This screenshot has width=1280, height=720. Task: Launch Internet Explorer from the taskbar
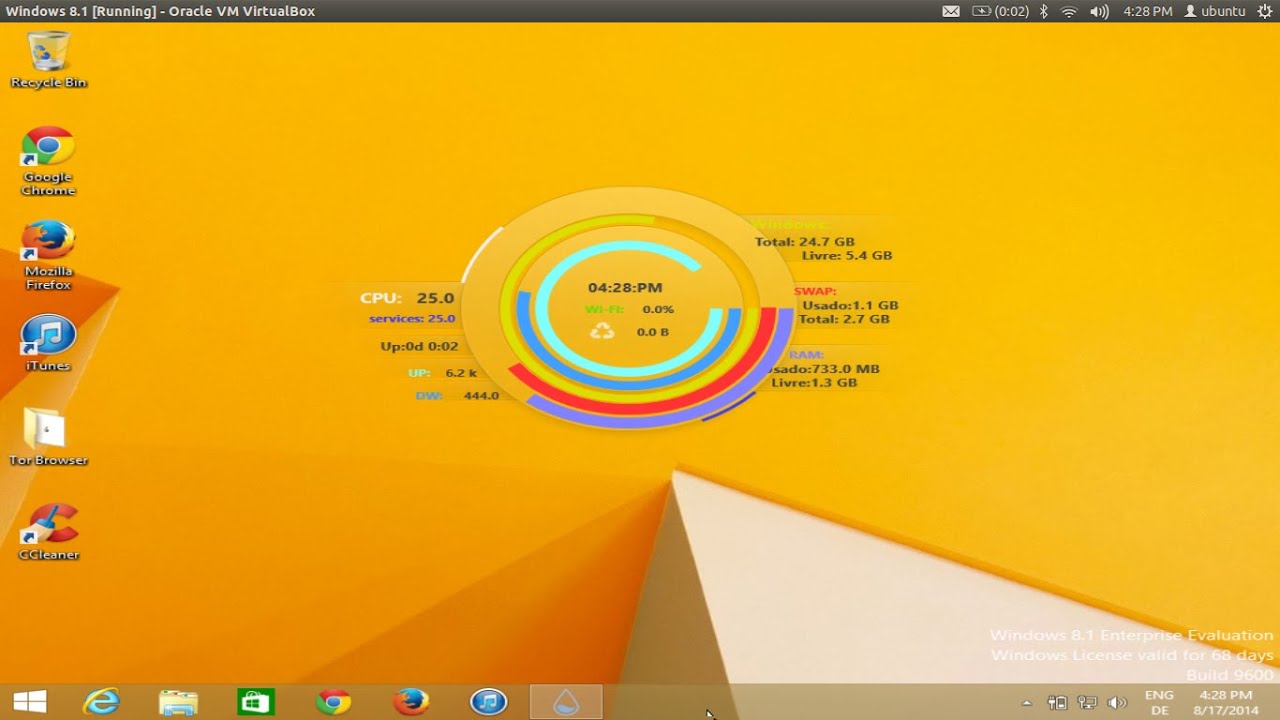click(101, 702)
